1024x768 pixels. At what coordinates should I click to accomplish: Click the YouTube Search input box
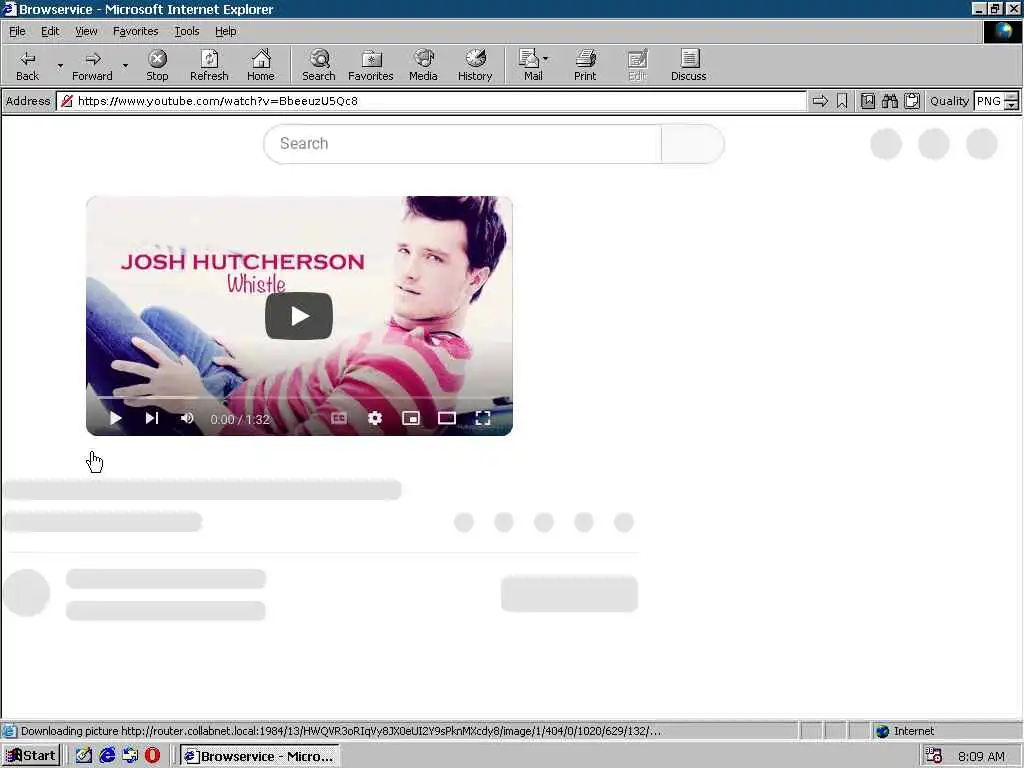pyautogui.click(x=462, y=144)
